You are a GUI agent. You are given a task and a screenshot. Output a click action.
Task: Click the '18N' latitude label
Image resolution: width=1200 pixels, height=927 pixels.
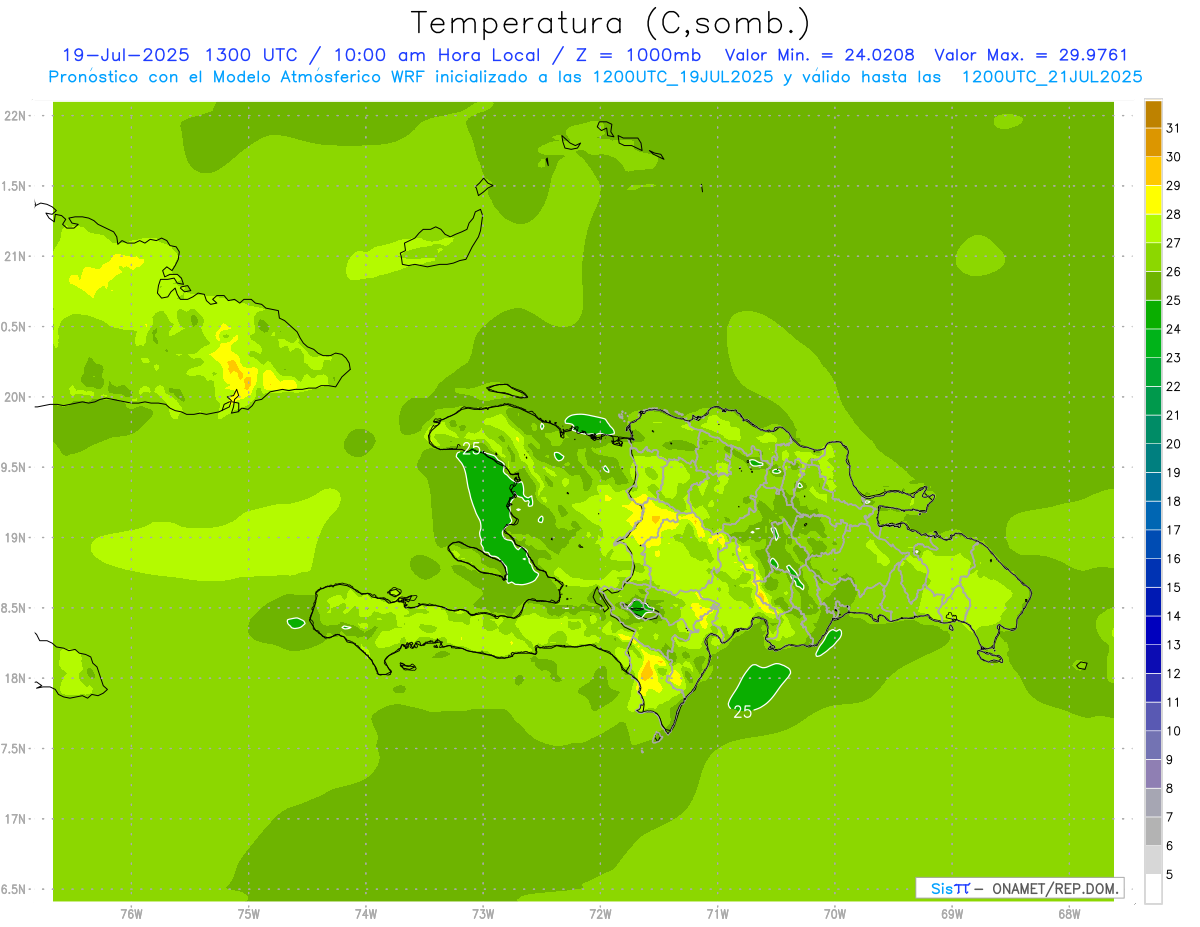coord(17,678)
